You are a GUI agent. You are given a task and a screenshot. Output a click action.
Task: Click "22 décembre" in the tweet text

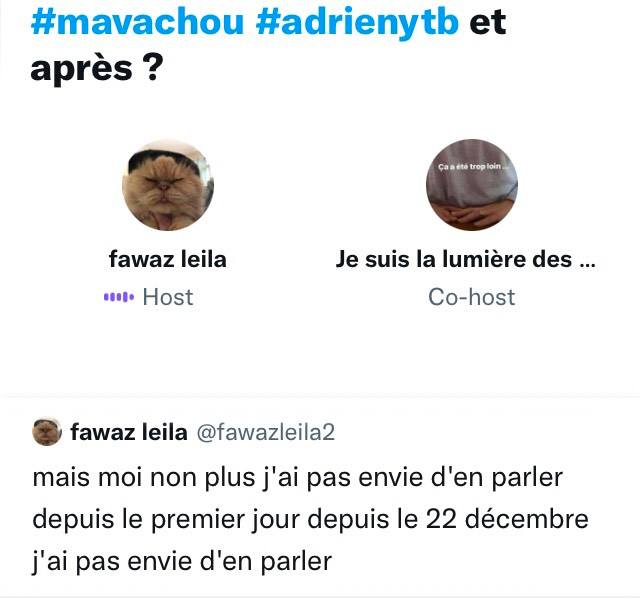tap(507, 519)
